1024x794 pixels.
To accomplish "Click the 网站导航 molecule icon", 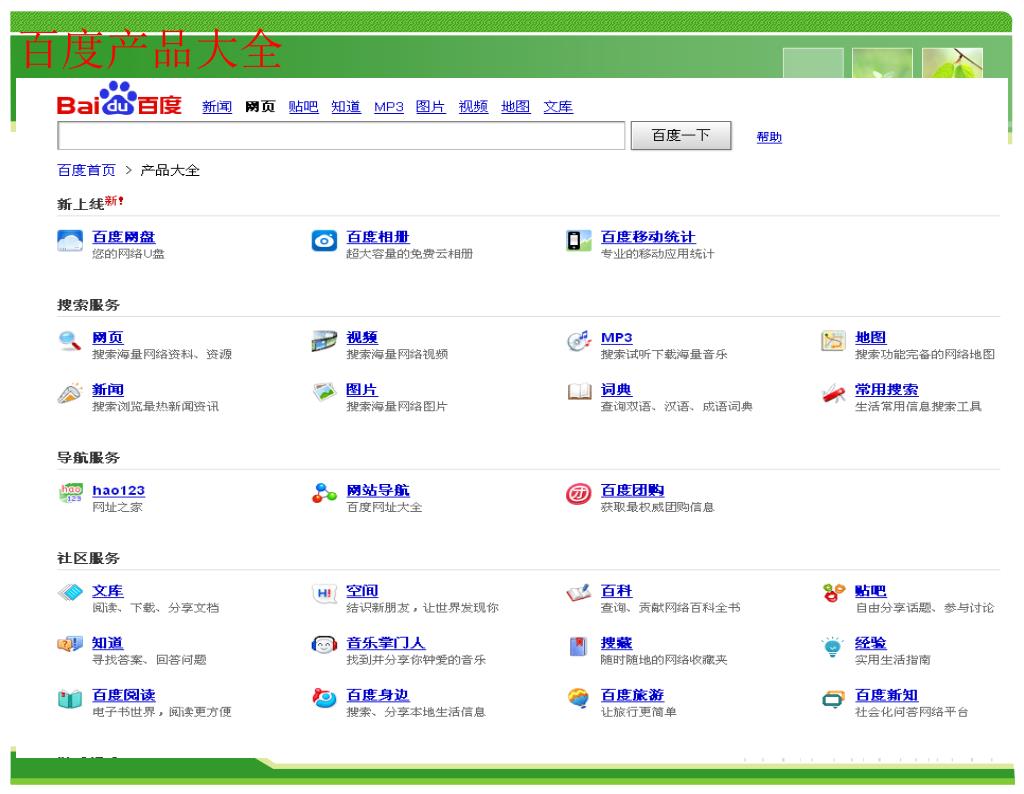I will point(324,494).
